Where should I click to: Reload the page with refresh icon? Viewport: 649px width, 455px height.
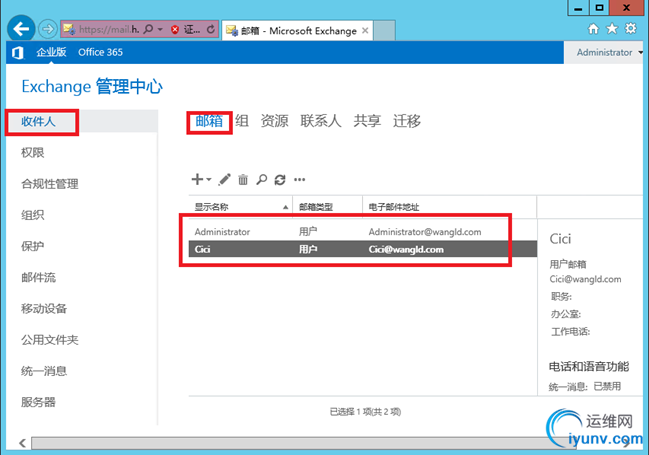pyautogui.click(x=211, y=29)
